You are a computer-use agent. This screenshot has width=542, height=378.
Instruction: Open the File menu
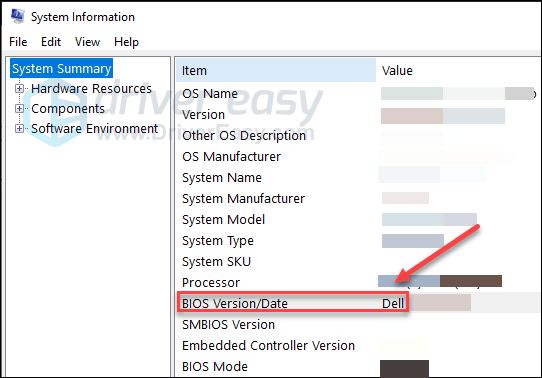18,42
